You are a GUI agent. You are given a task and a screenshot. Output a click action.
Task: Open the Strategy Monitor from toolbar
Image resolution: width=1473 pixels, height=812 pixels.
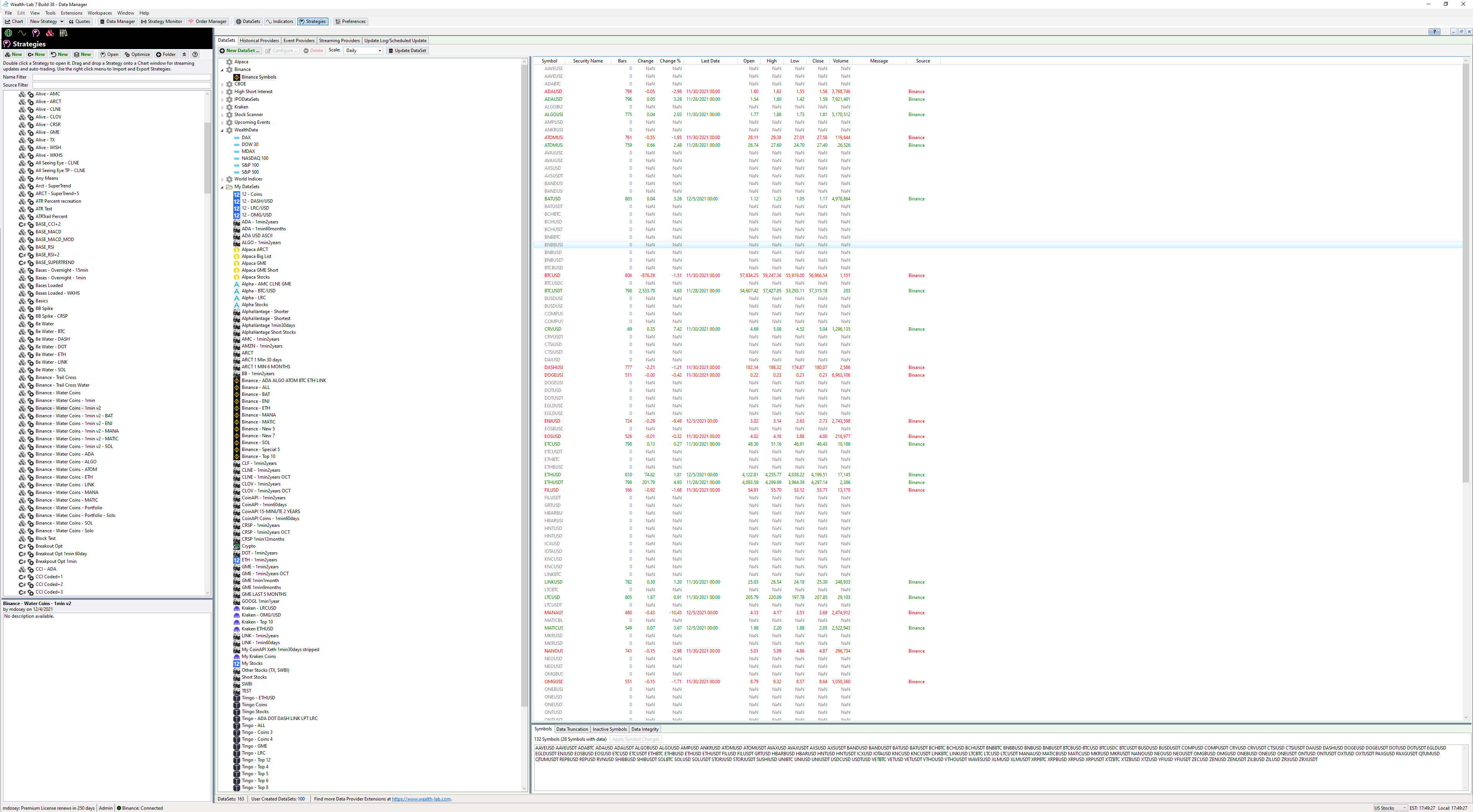click(161, 22)
